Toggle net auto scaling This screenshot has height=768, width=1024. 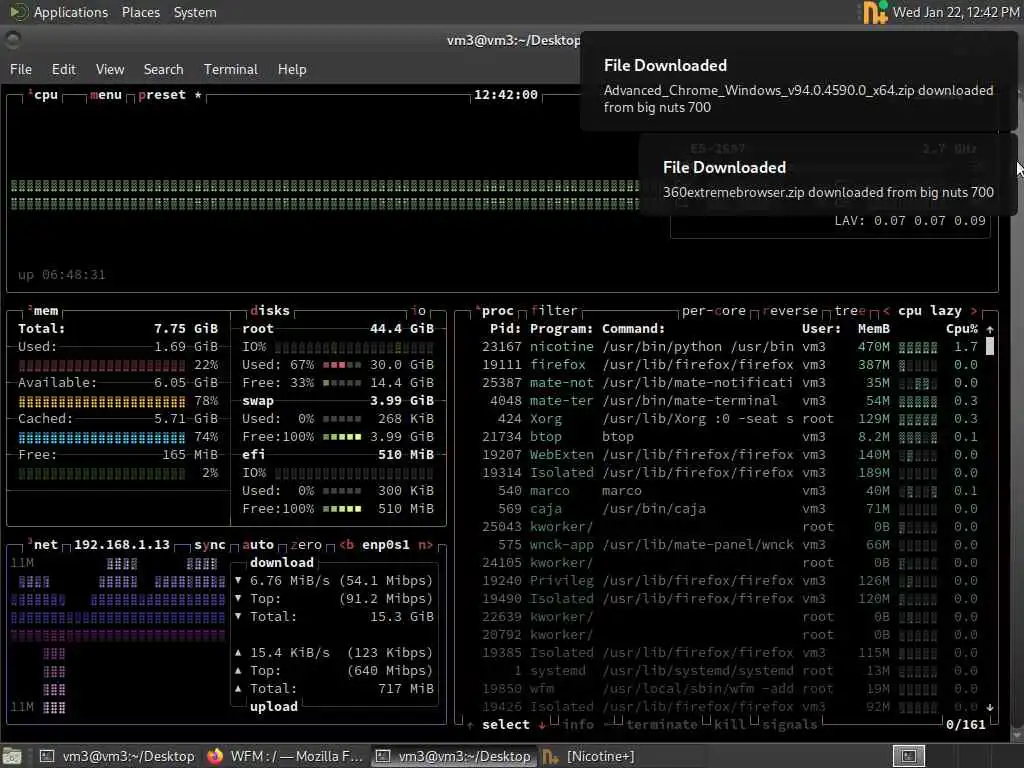[258, 545]
